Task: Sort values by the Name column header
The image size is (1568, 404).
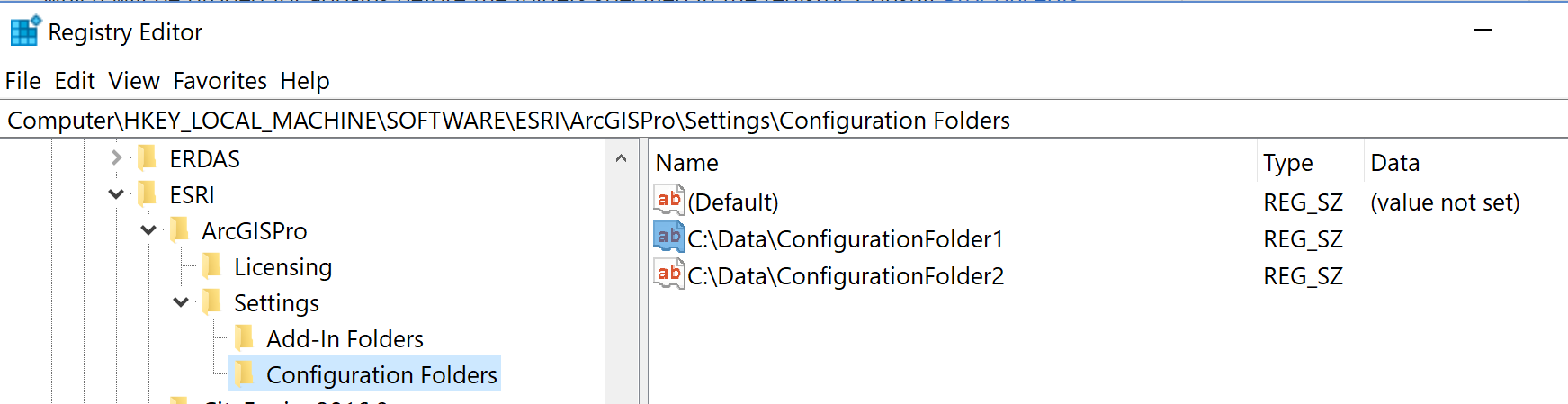Action: [953, 163]
